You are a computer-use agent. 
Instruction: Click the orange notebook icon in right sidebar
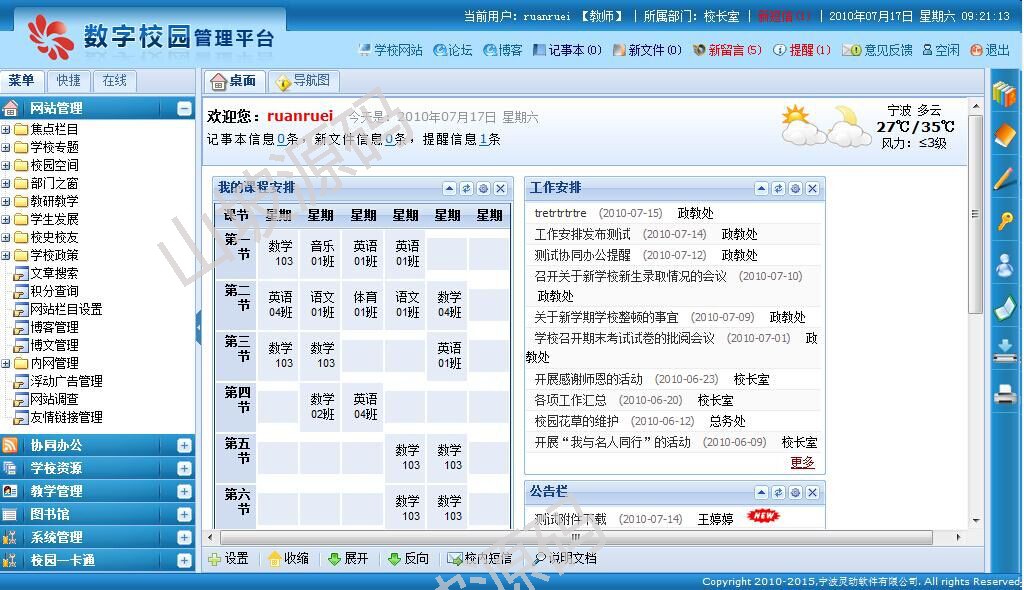click(x=1004, y=135)
